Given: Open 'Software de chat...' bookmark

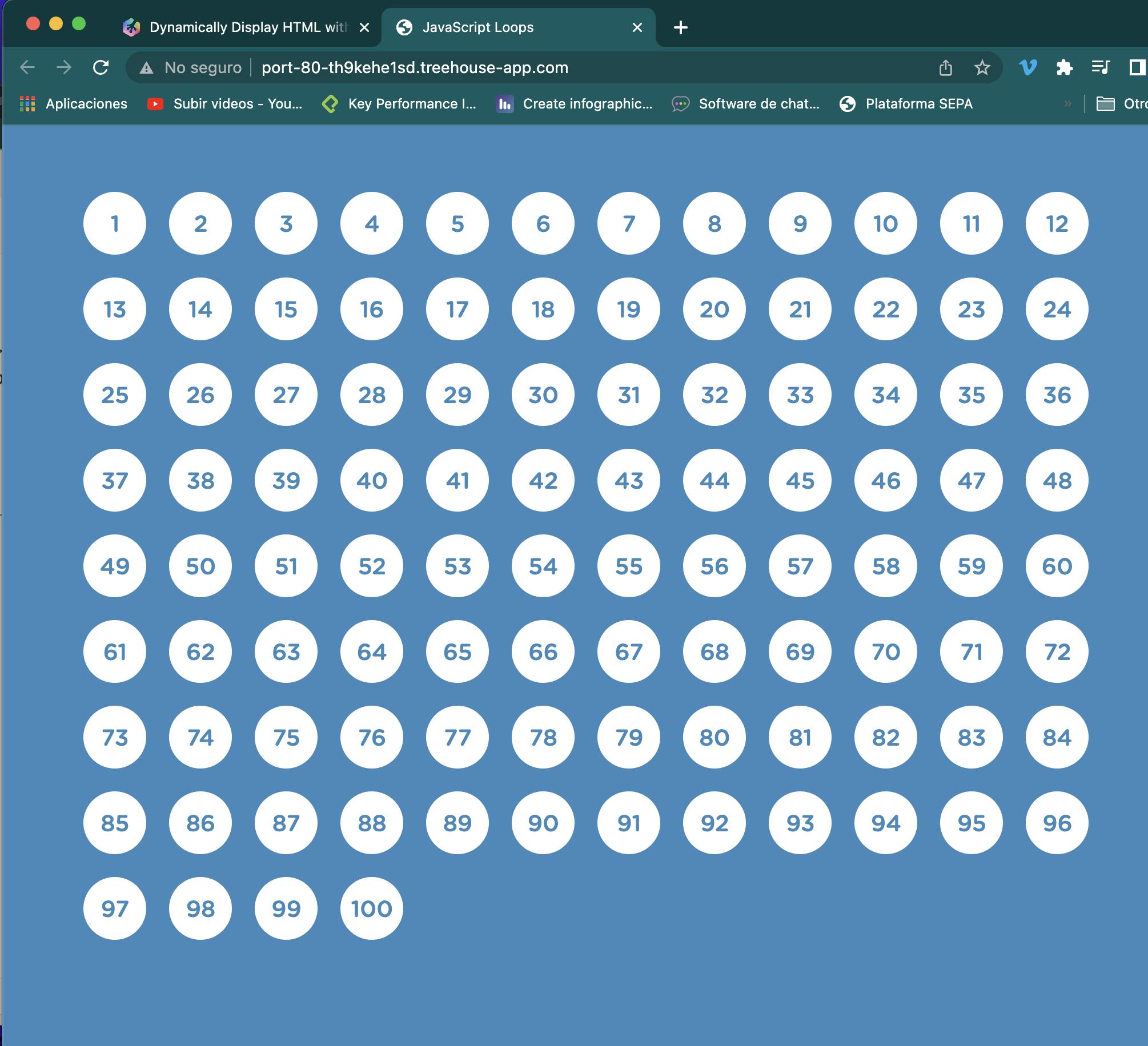Looking at the screenshot, I should pos(745,104).
